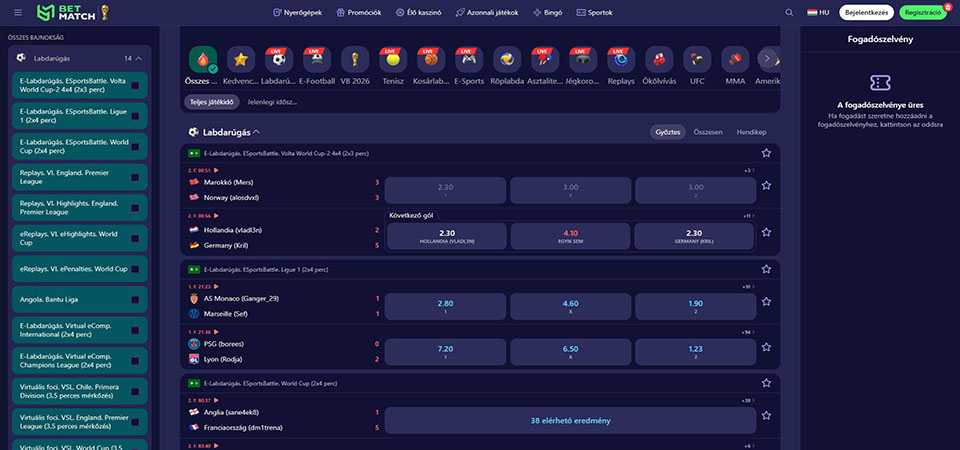Tick checkbox for ESportsBattle World Cup (2x4 perc)

tap(135, 147)
